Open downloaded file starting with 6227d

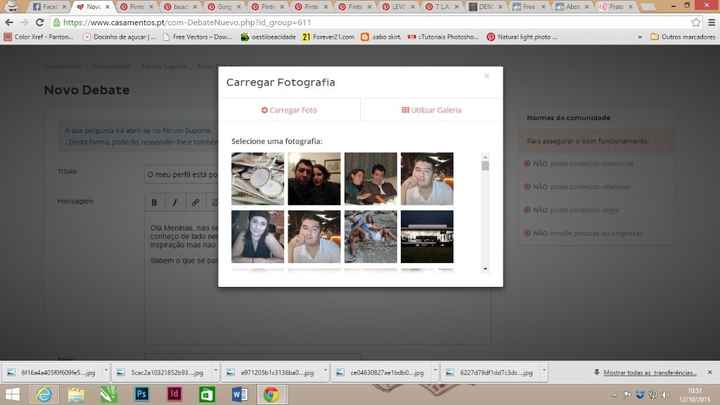[x=490, y=373]
